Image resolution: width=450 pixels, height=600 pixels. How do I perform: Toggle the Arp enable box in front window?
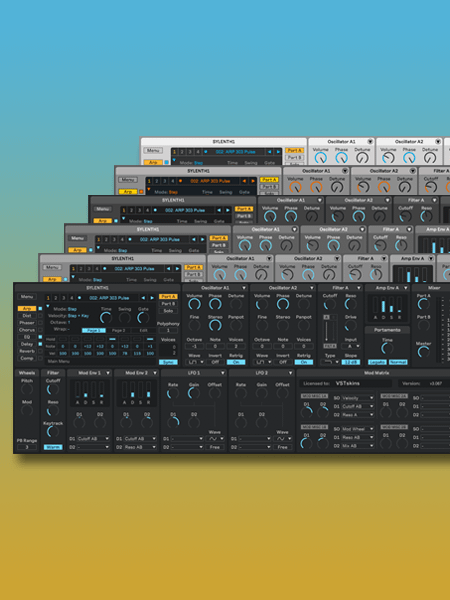(40, 308)
